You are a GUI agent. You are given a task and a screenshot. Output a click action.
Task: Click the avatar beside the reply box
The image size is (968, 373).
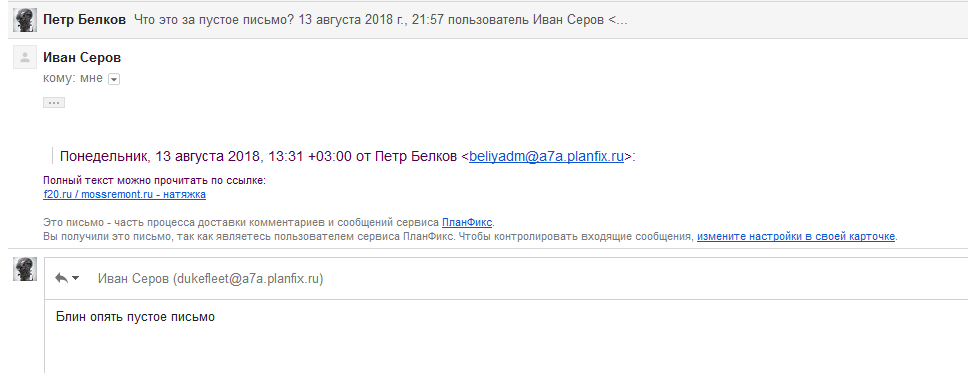(25, 270)
